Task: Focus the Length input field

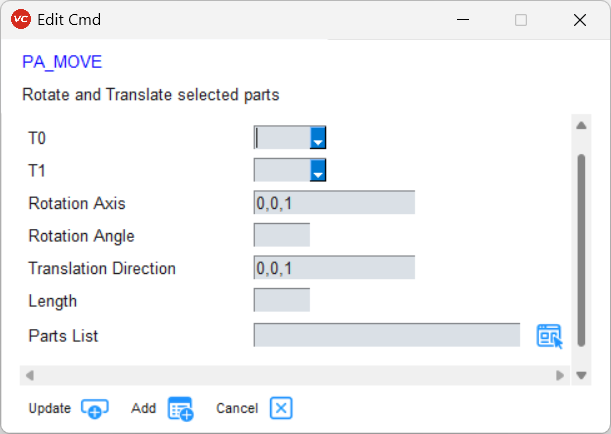Action: (282, 300)
